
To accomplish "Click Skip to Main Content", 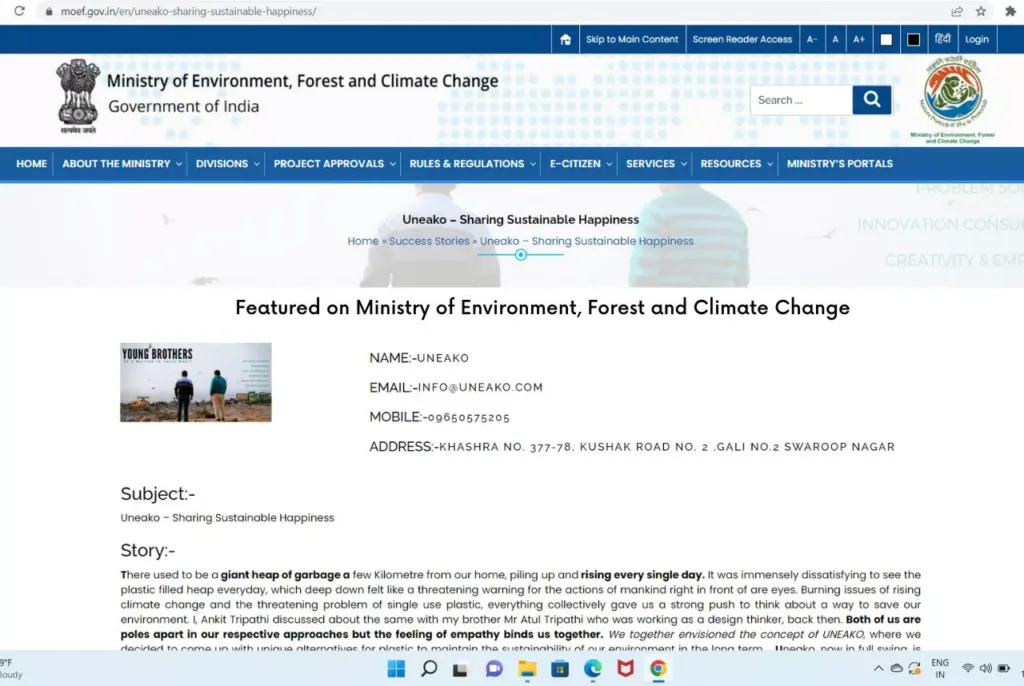I will tap(632, 39).
